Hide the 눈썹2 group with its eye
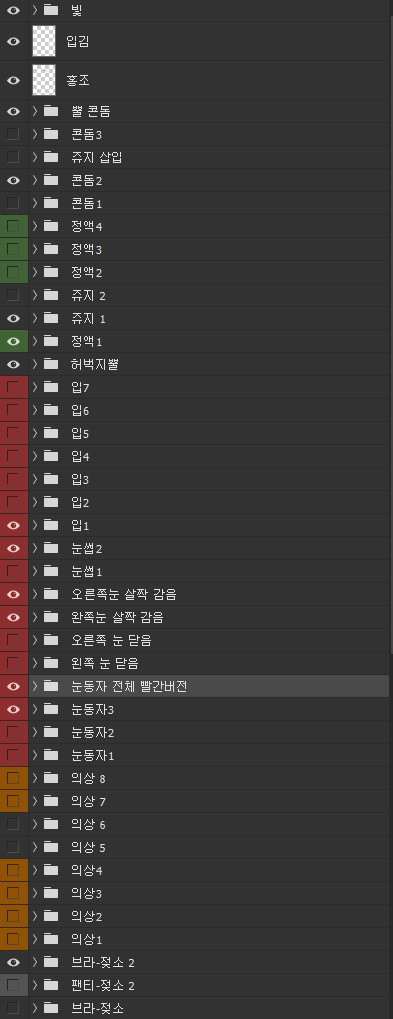This screenshot has height=1019, width=393. pos(13,548)
